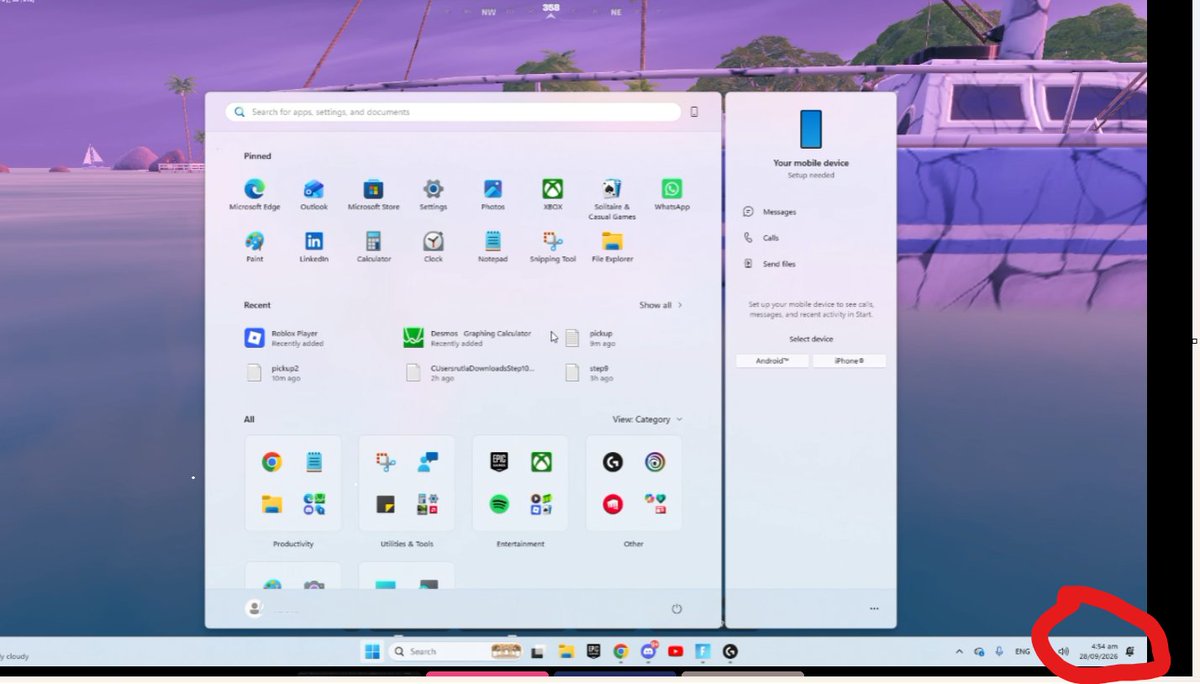The height and width of the screenshot is (684, 1200).
Task: Launch the Photos app
Action: (x=493, y=194)
